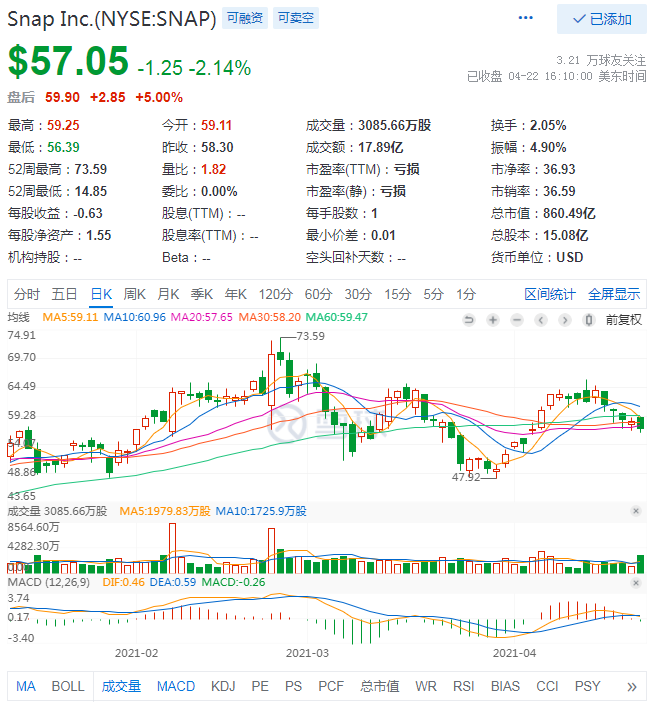Click the Snap Inc.(NYSE:SNAP) title
The height and width of the screenshot is (702, 653).
coord(112,19)
